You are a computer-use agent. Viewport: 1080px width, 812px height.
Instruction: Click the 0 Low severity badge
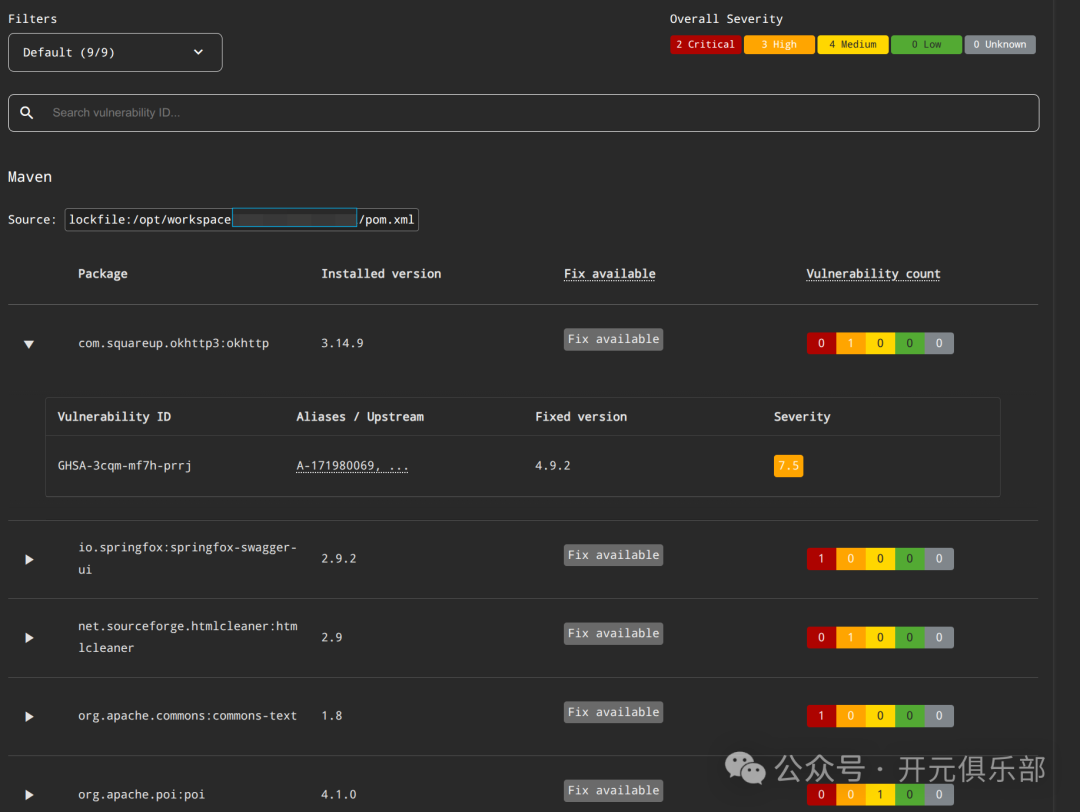(926, 45)
